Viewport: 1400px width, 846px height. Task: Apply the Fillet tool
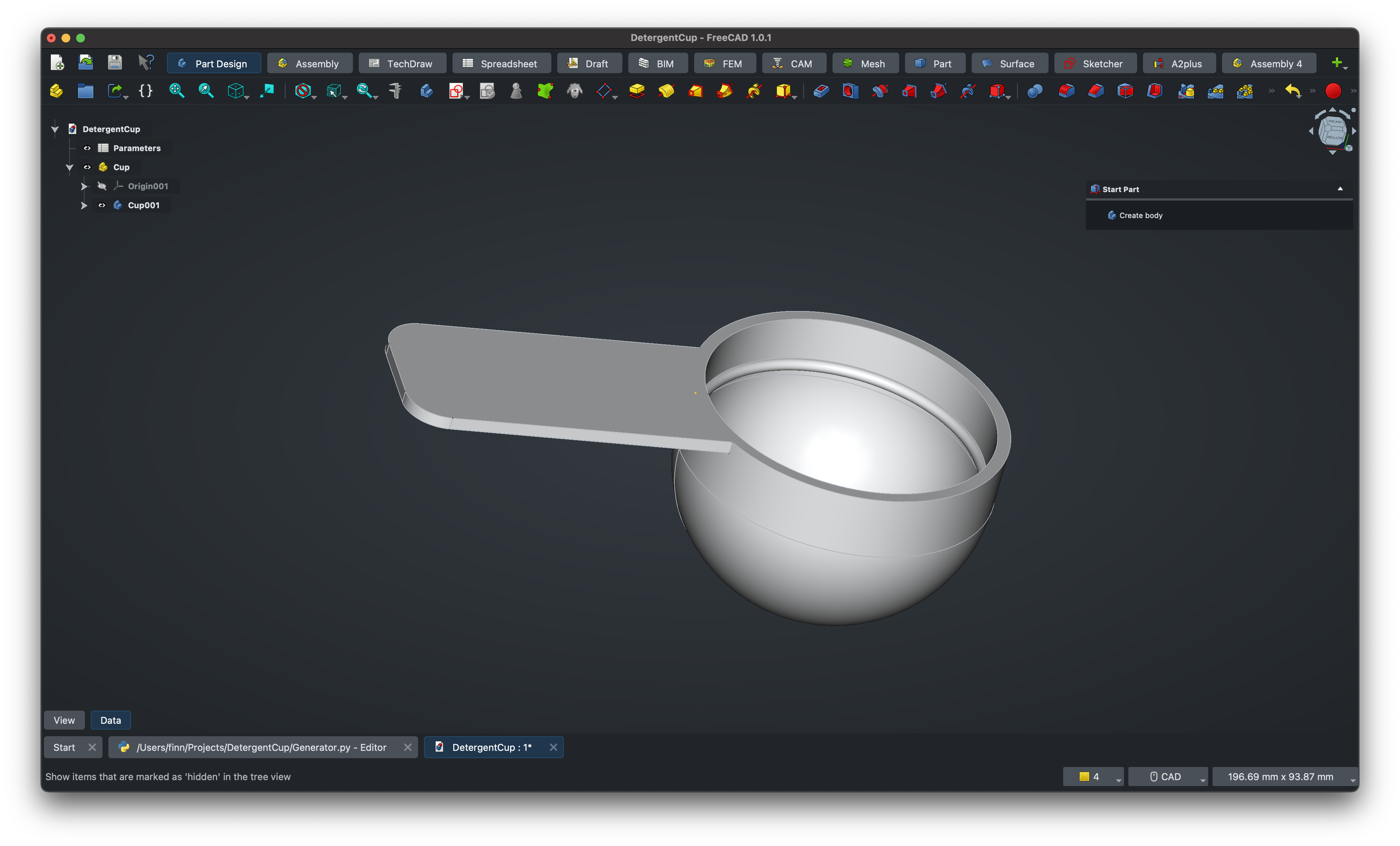[x=1066, y=91]
